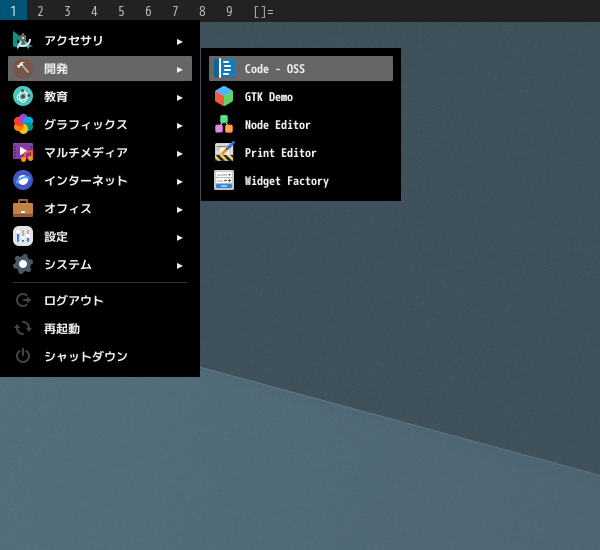The image size is (600, 550).
Task: Click the 教育 education atom icon
Action: point(23,96)
